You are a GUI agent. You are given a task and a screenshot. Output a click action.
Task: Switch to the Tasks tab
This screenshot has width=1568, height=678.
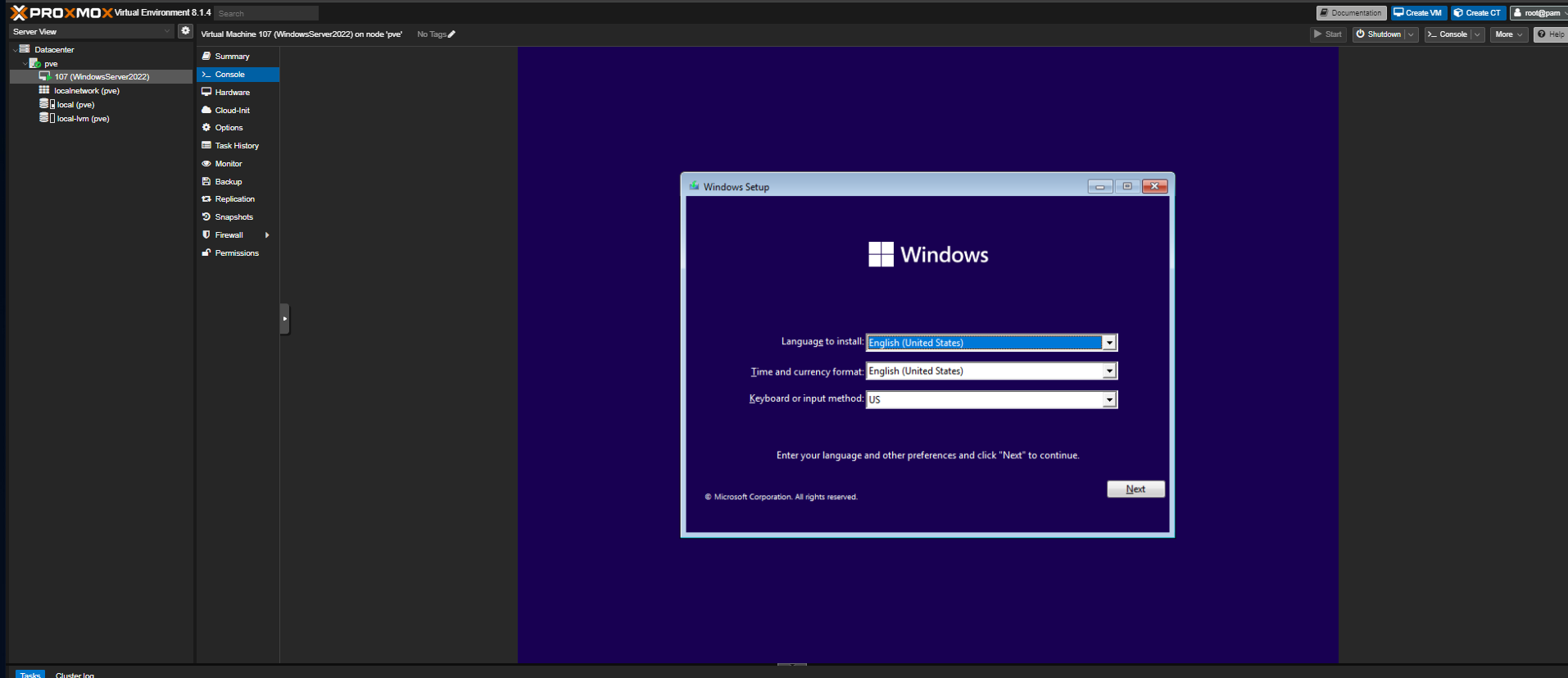[x=30, y=674]
